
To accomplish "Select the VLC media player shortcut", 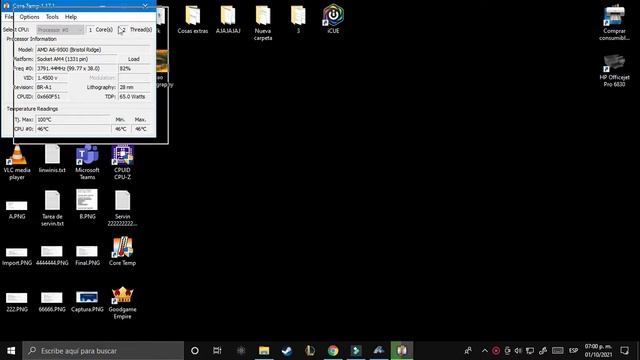I will [x=17, y=162].
